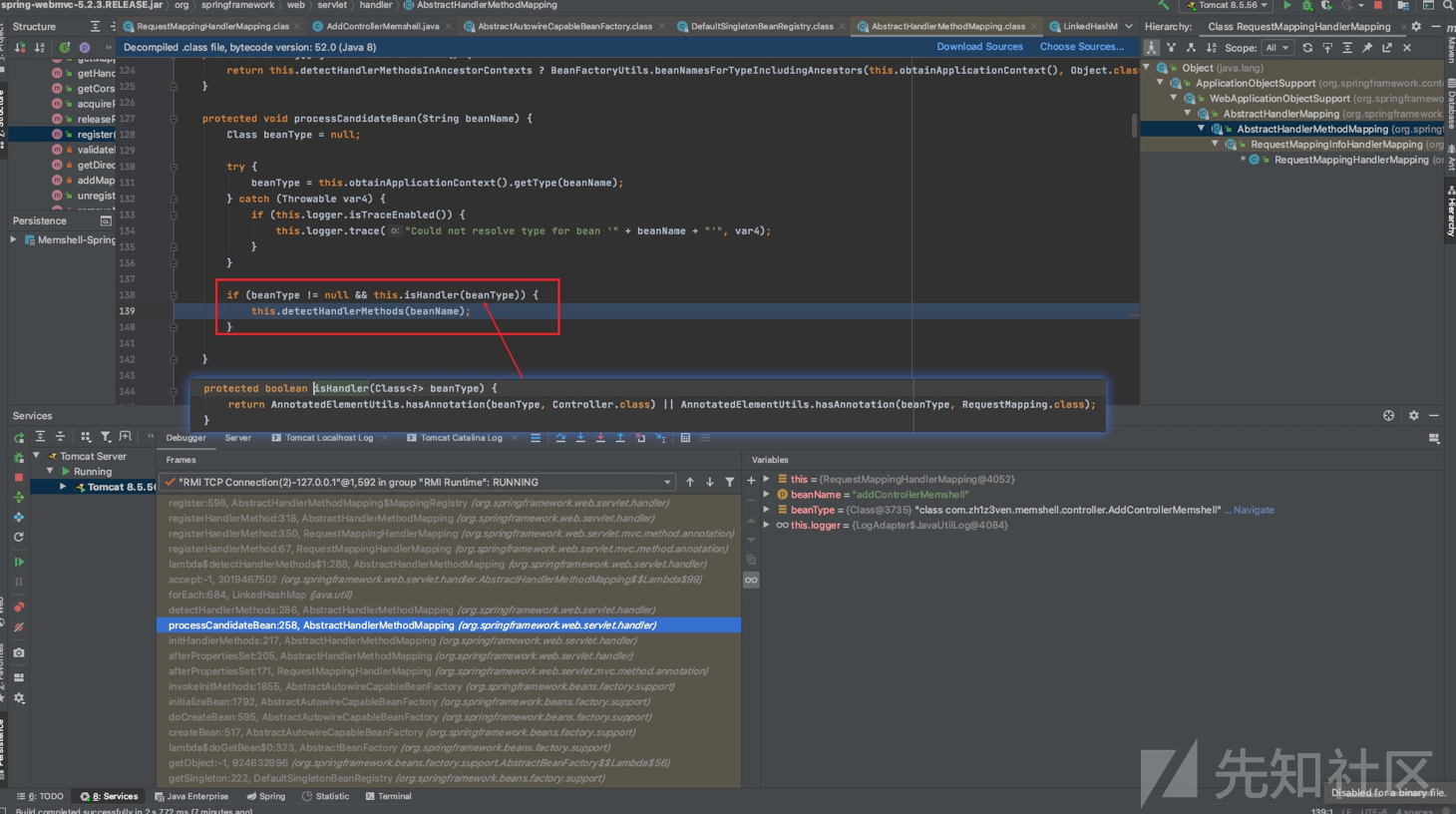Run the Tomcat 8.5.56 configuration
Screen dimensions: 1456x814
(1286, 5)
